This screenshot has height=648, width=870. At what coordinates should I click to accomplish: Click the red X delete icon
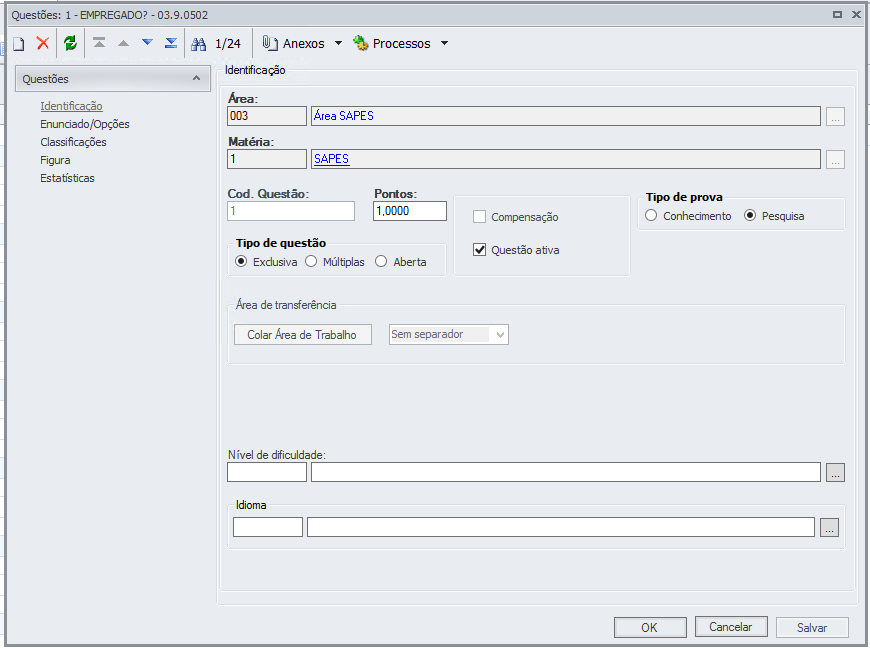tap(43, 44)
